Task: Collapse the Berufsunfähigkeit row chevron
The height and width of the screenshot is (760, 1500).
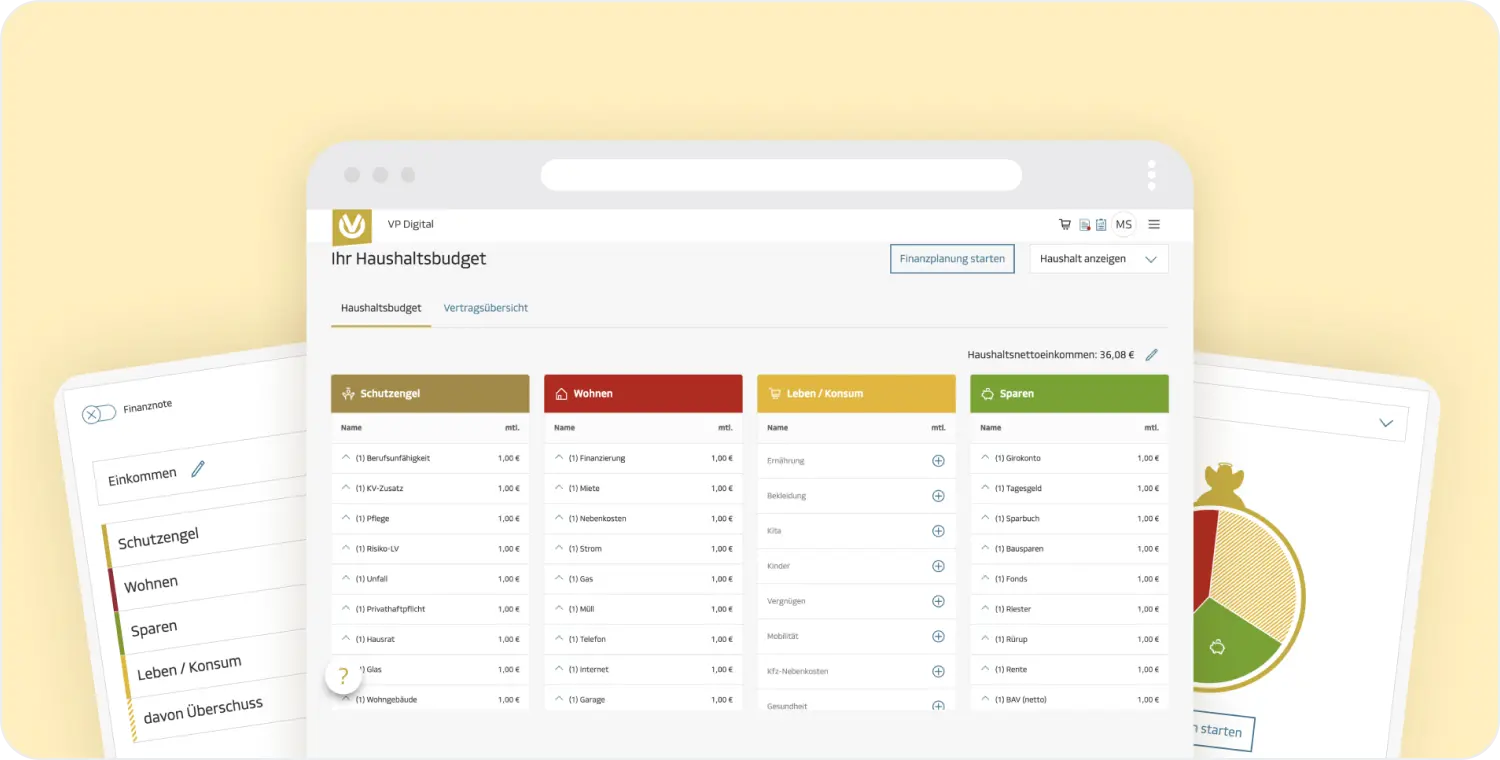Action: point(346,457)
